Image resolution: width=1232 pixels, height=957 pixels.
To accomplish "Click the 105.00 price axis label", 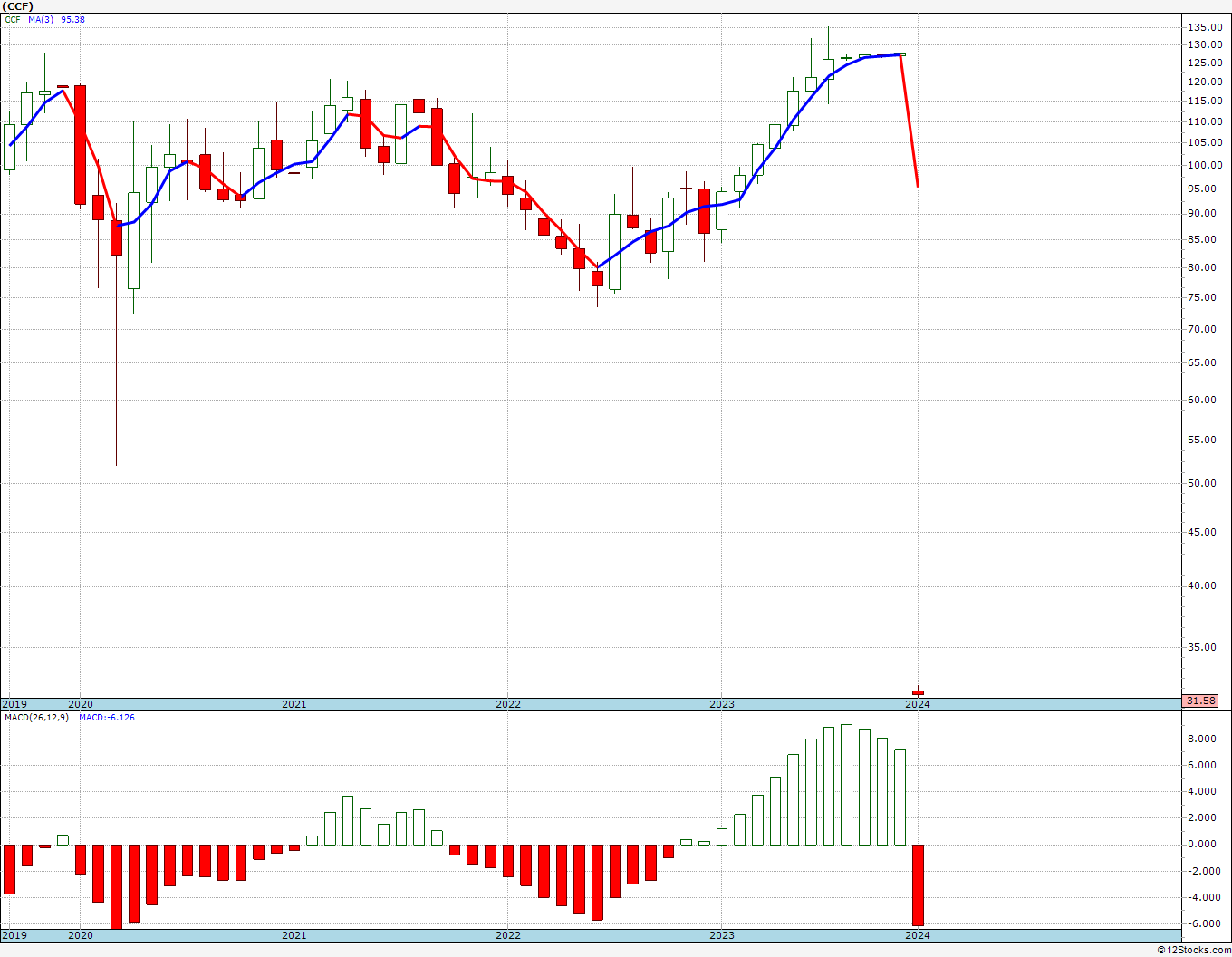I will pyautogui.click(x=1205, y=142).
